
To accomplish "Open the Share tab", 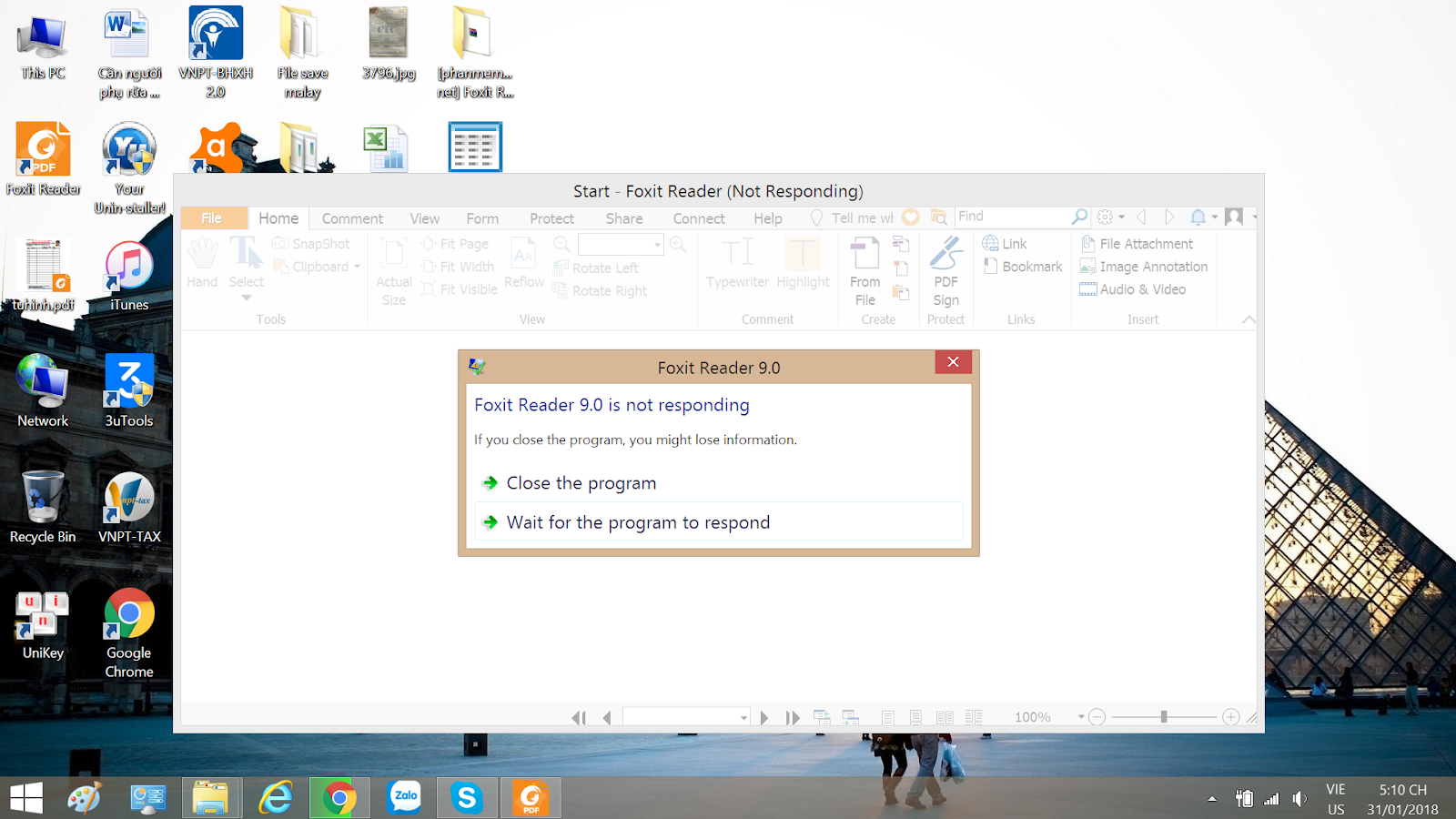I will (x=624, y=218).
